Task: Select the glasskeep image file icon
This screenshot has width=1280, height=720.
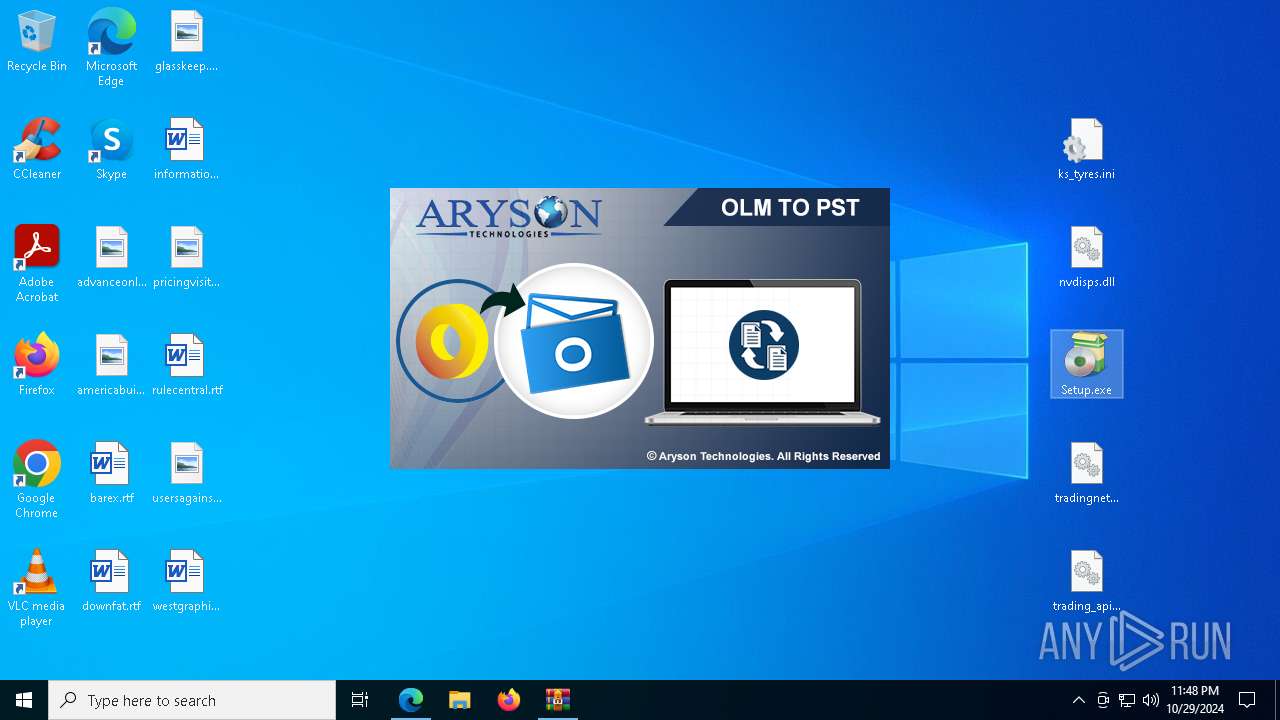Action: click(186, 42)
